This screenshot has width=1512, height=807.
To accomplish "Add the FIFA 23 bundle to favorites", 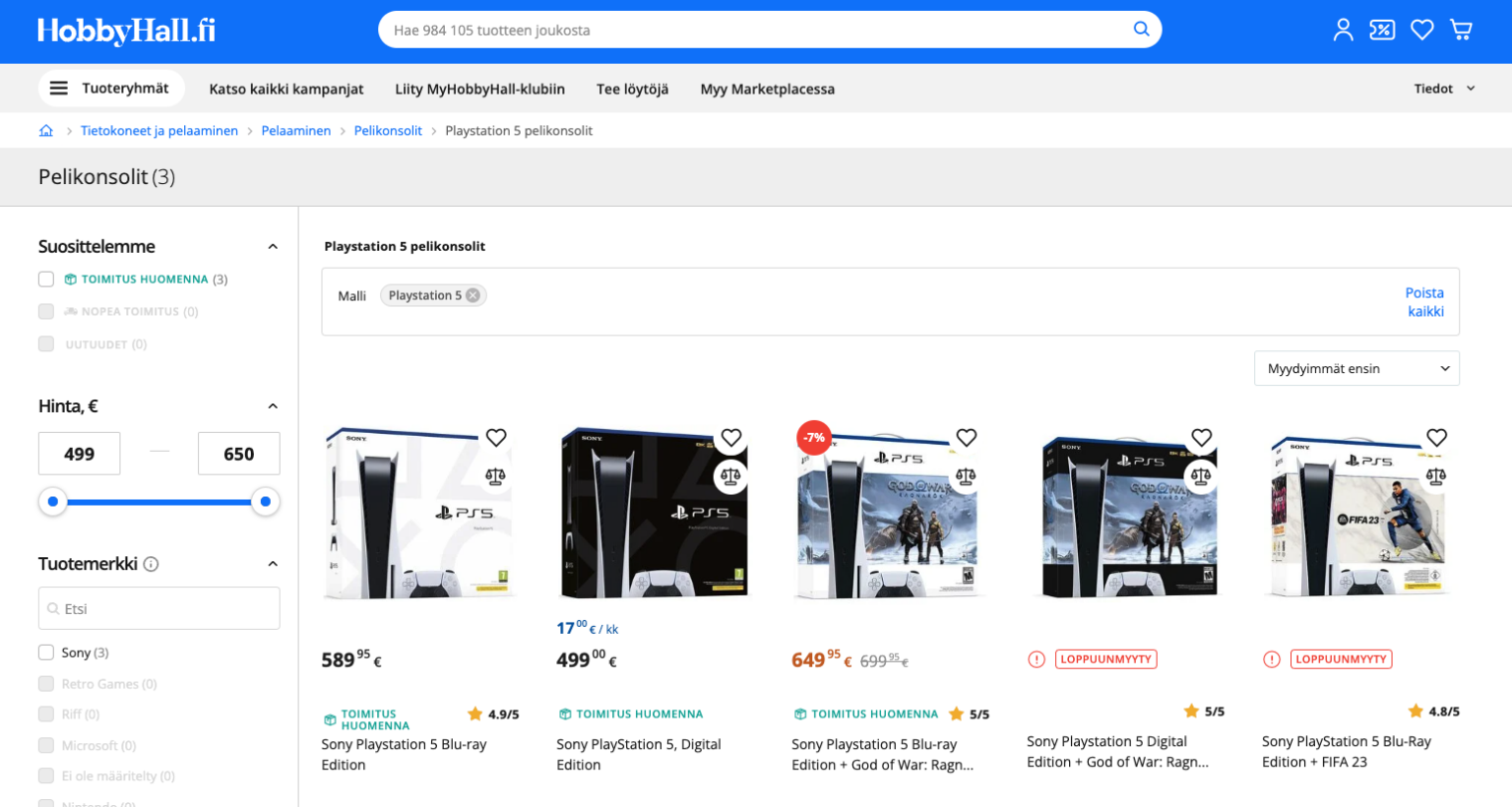I will pos(1436,438).
